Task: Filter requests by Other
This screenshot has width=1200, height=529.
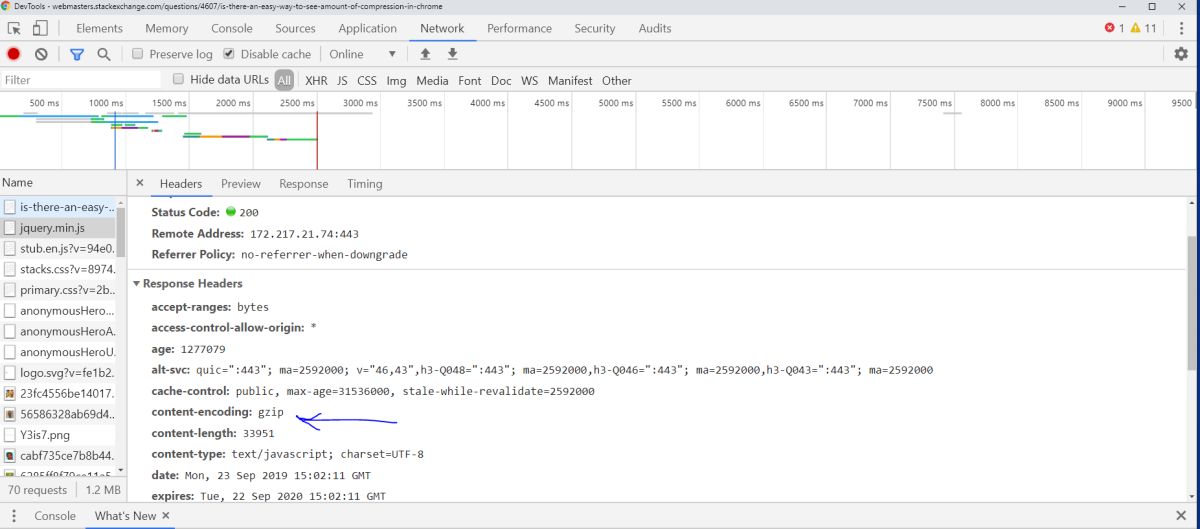Action: 617,80
